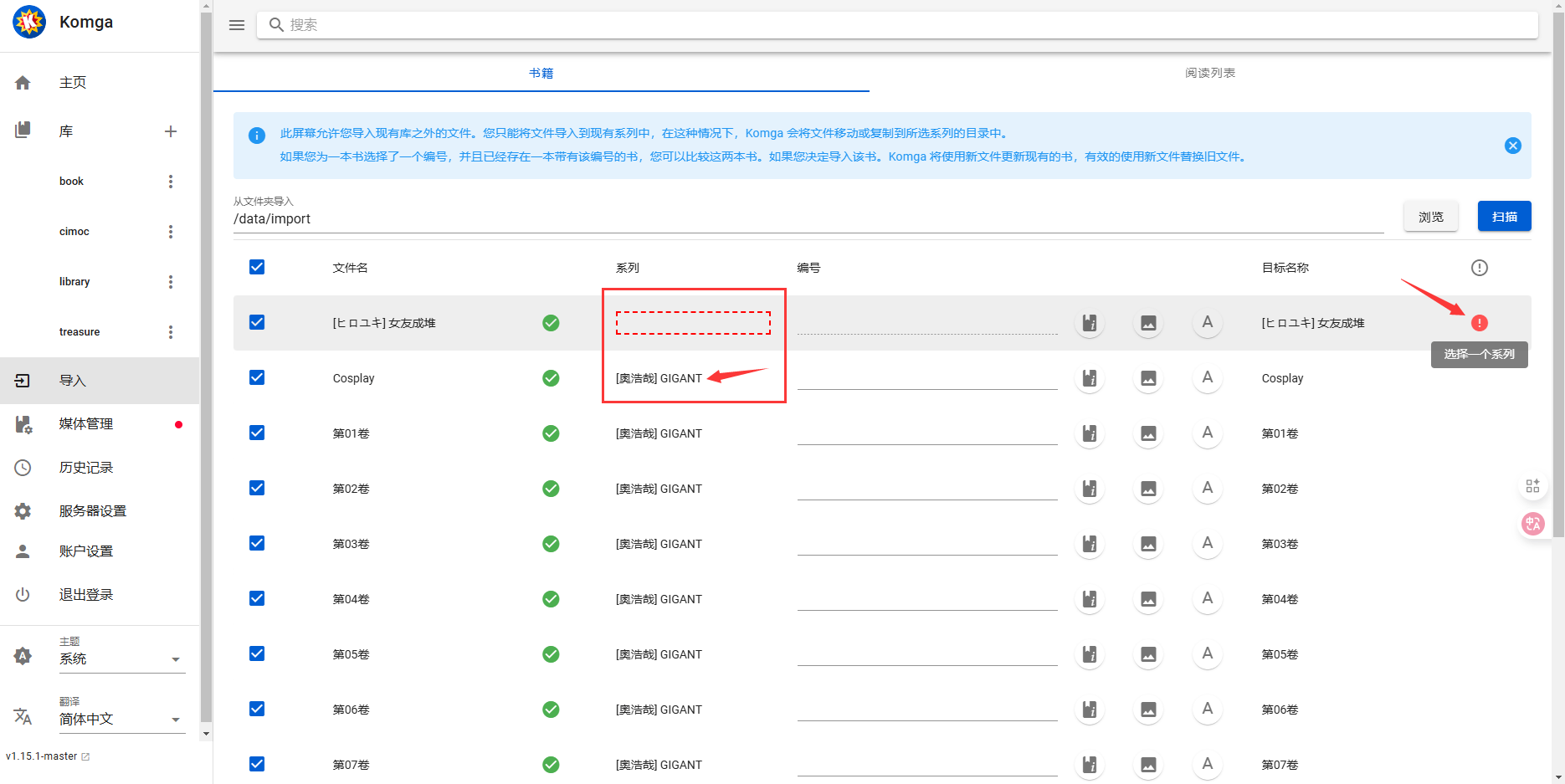Viewport: 1565px width, 784px height.
Task: Open the language dropdown showing 简体中文
Action: pyautogui.click(x=121, y=720)
